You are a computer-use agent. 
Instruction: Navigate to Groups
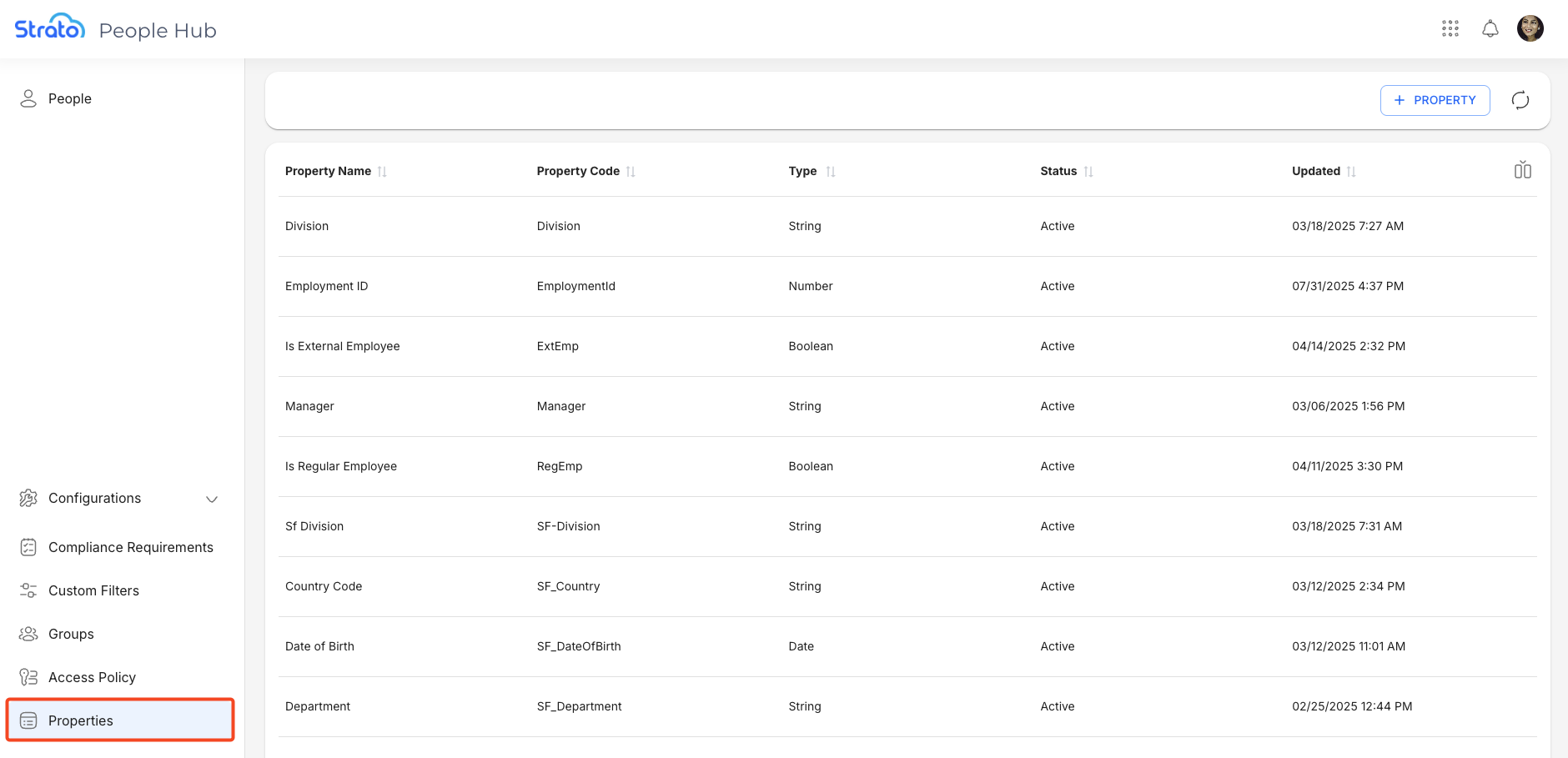point(71,634)
